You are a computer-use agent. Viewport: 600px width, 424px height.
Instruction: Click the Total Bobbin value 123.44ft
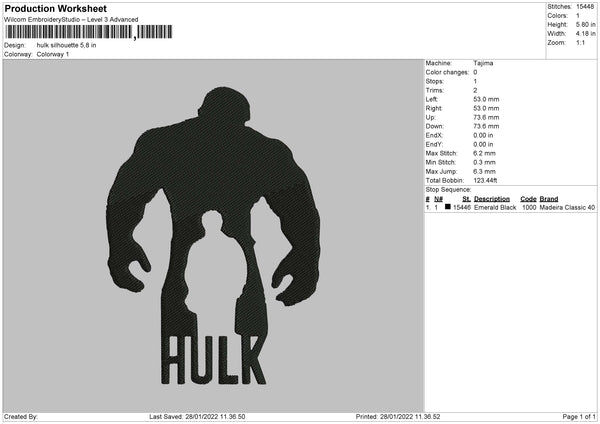coord(485,180)
